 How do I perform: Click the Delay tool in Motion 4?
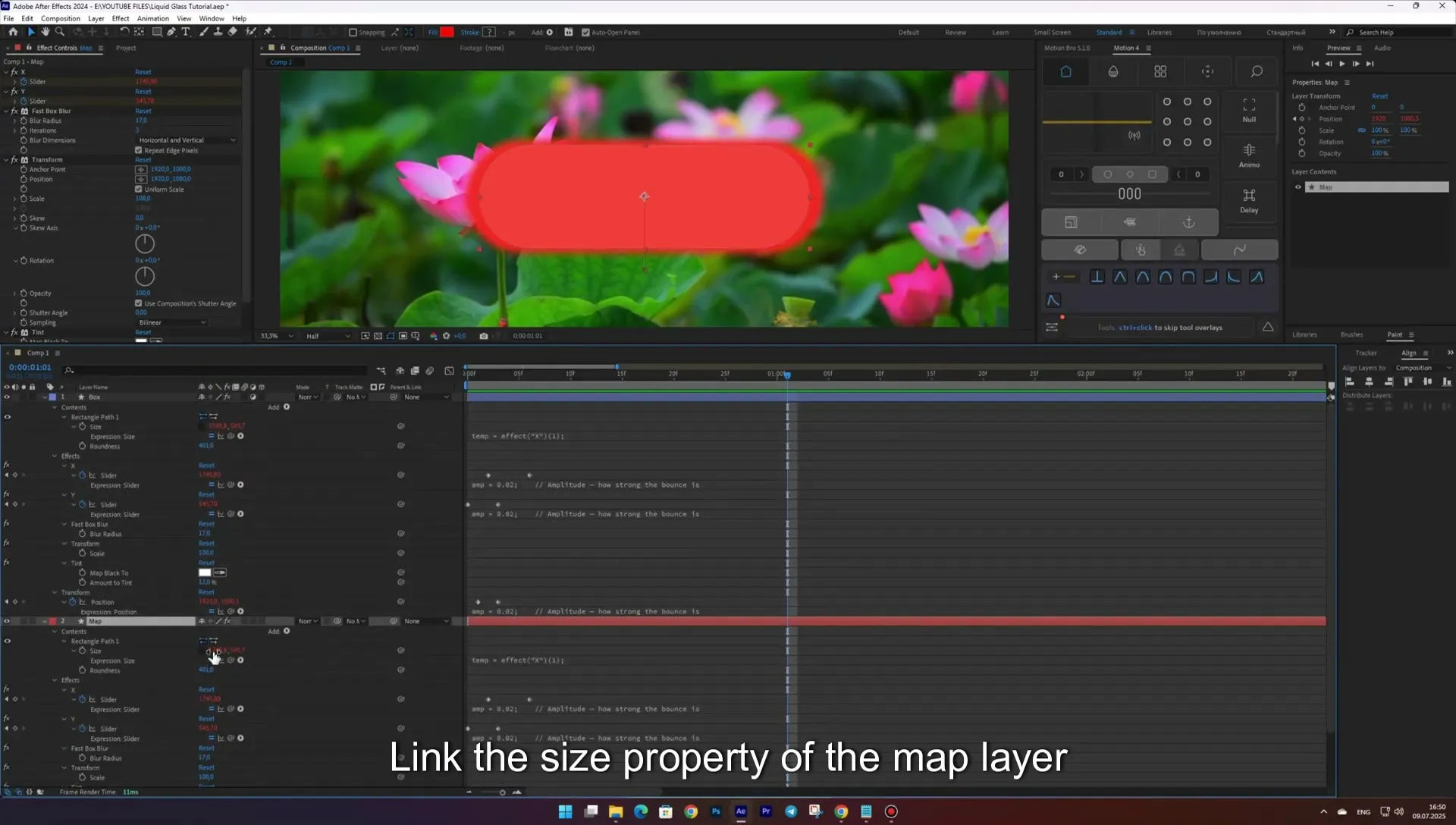click(1249, 200)
